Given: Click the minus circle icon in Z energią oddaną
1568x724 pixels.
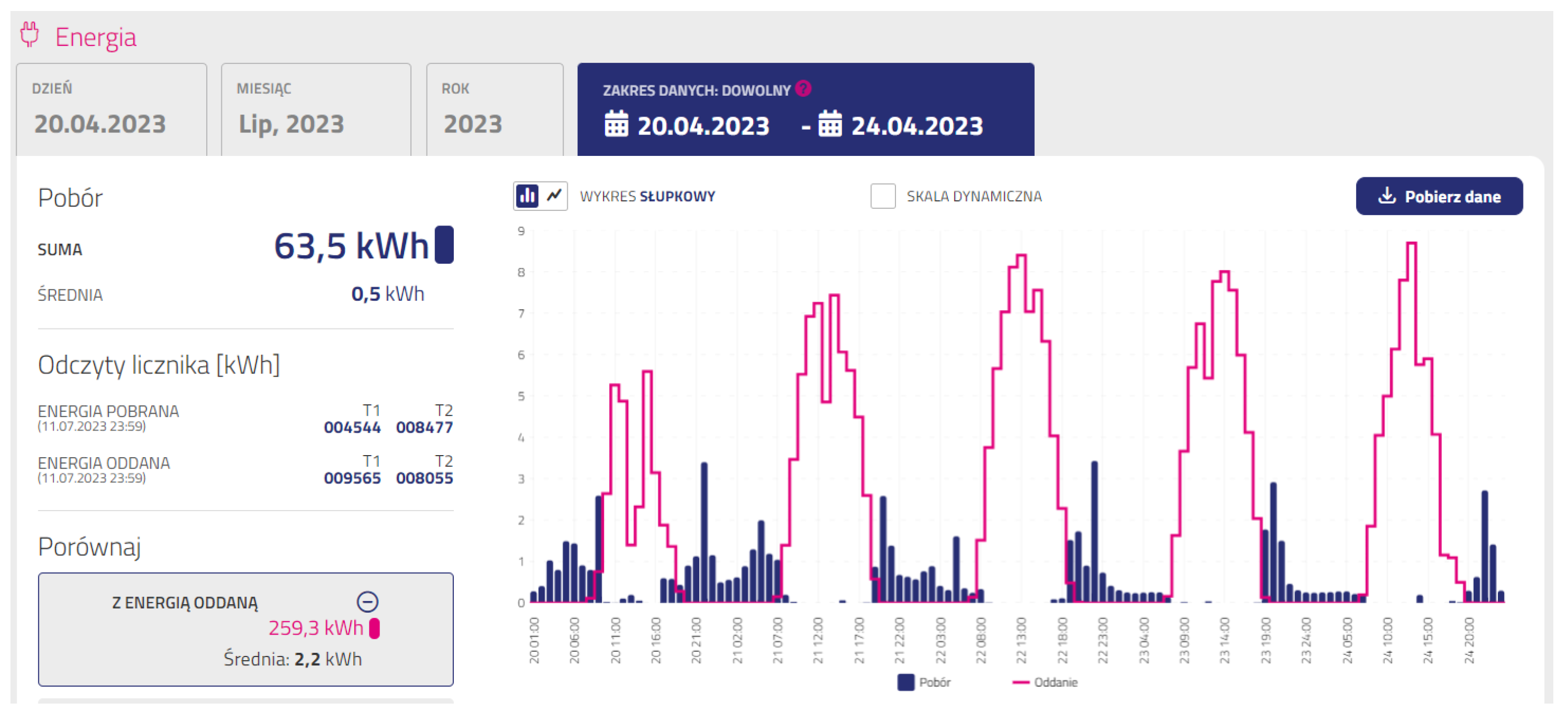Looking at the screenshot, I should coord(367,602).
